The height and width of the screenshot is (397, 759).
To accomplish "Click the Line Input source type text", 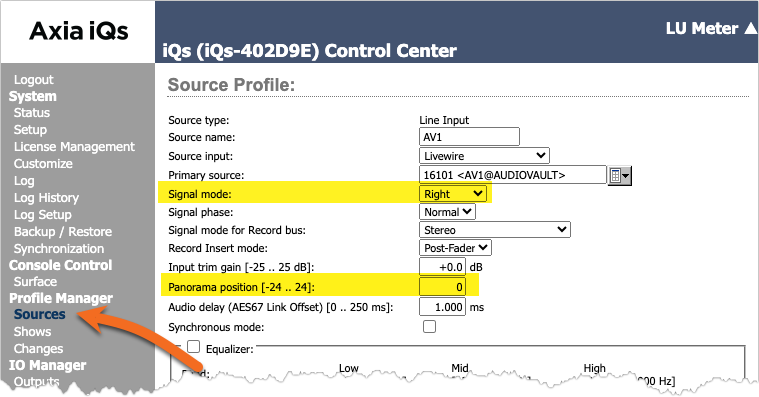I will [x=444, y=120].
